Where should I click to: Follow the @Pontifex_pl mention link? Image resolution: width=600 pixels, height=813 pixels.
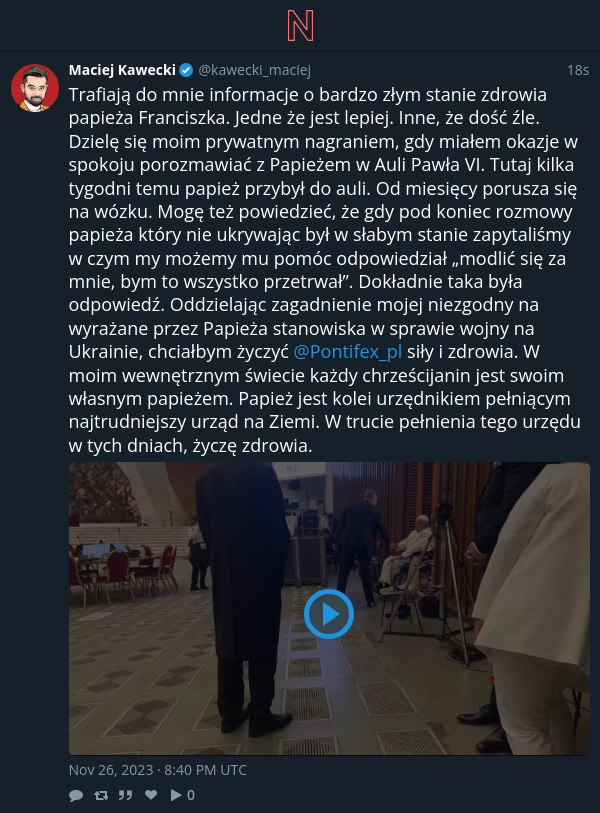tap(347, 352)
